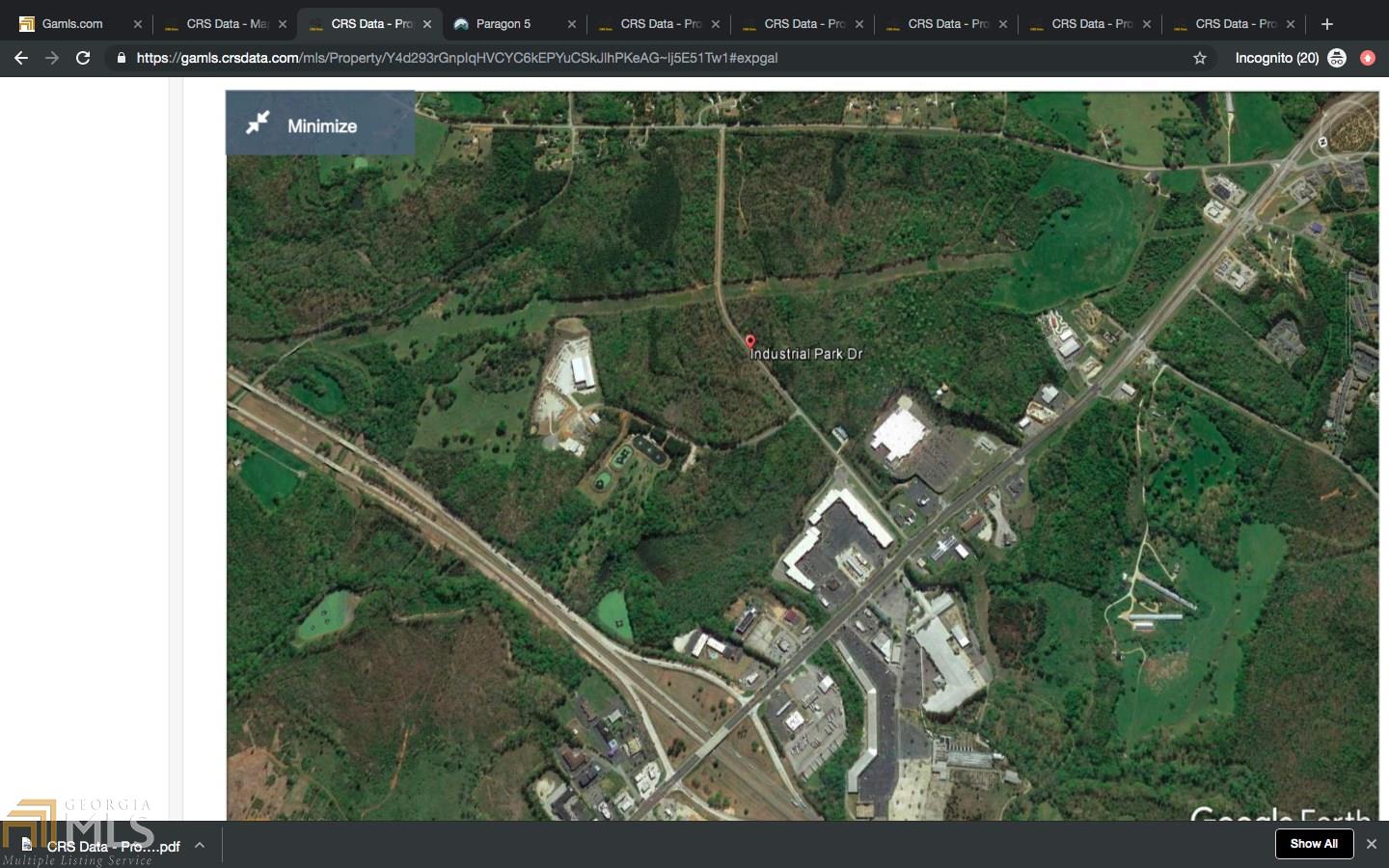Click Show All downloads
The height and width of the screenshot is (868, 1389).
click(x=1314, y=844)
